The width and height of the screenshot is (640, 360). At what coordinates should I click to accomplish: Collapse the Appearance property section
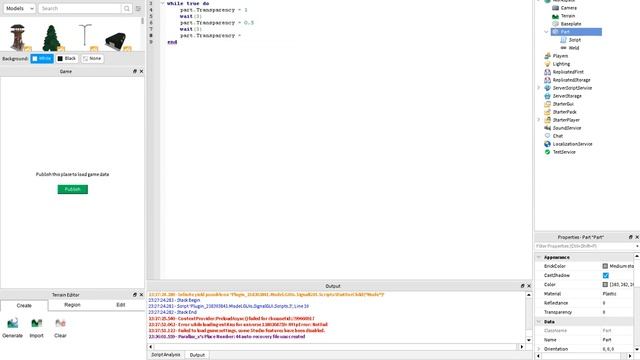539,257
